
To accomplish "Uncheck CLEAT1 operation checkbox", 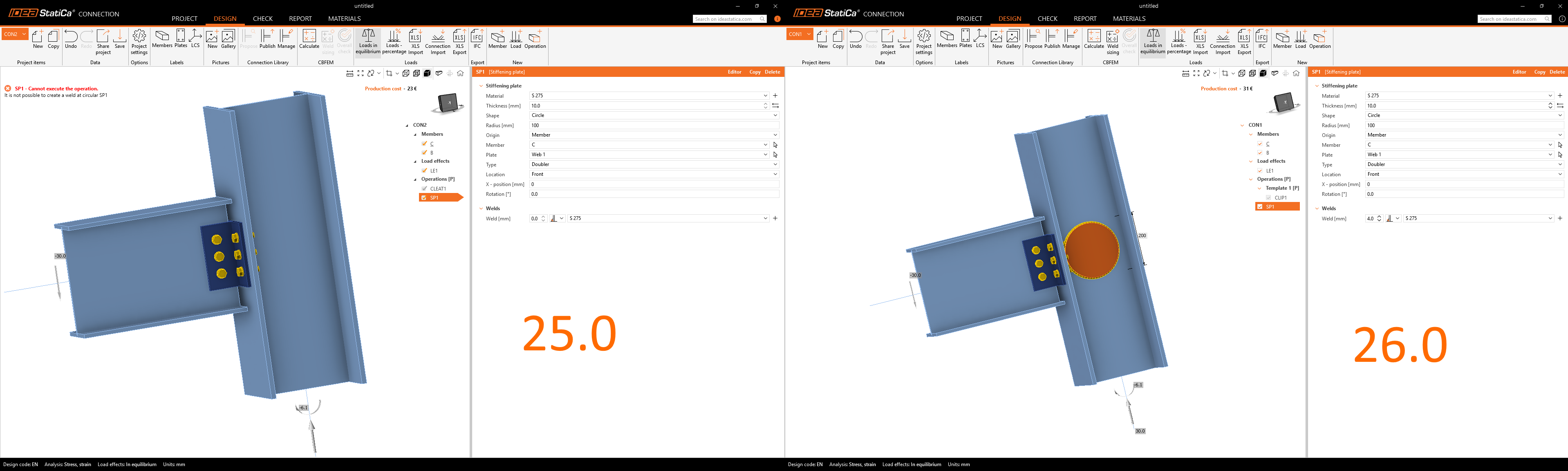I will (424, 188).
